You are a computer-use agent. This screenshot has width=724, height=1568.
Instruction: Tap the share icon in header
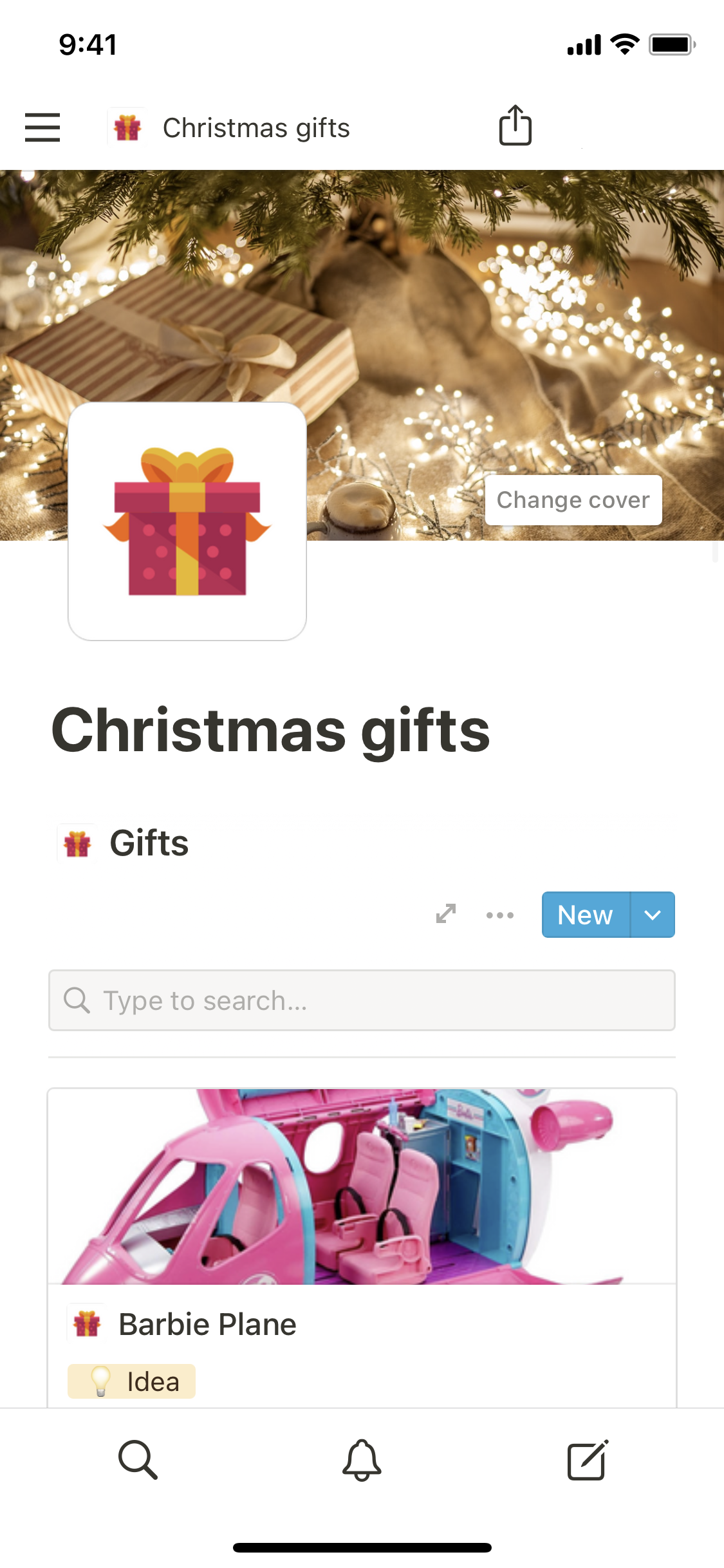515,125
